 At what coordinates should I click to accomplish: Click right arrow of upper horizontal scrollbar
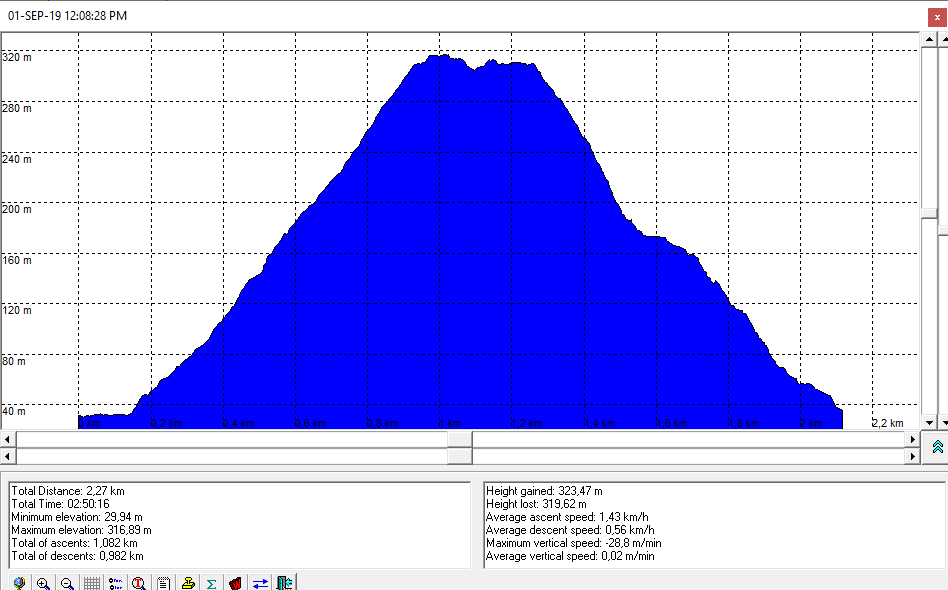(x=911, y=439)
